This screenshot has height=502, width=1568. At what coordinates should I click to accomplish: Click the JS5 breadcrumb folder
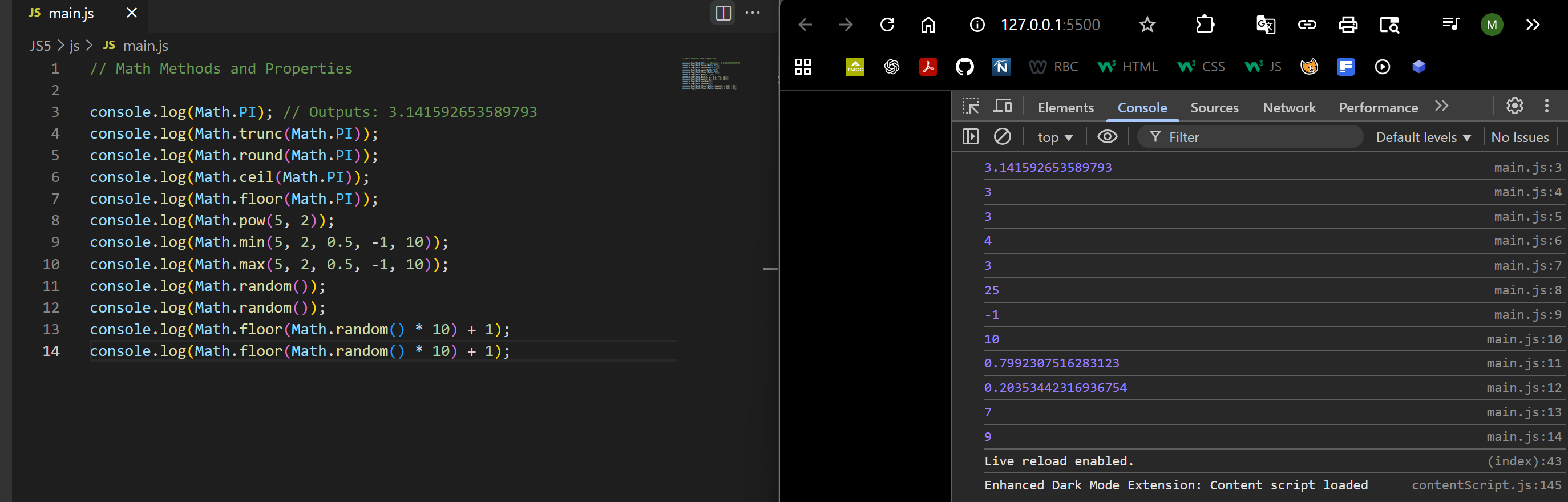click(40, 46)
